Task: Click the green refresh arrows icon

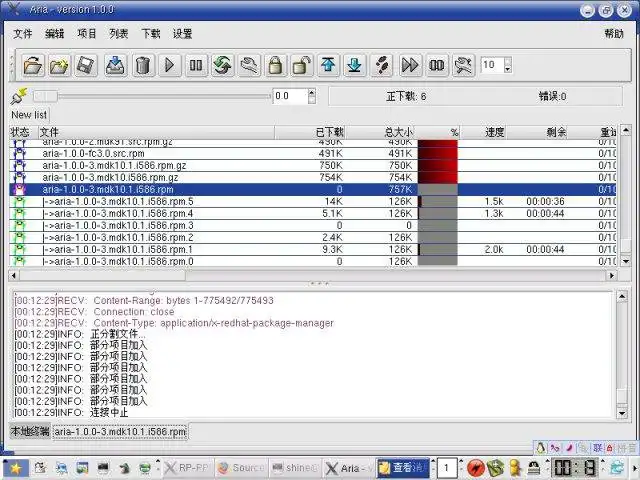Action: pyautogui.click(x=222, y=65)
